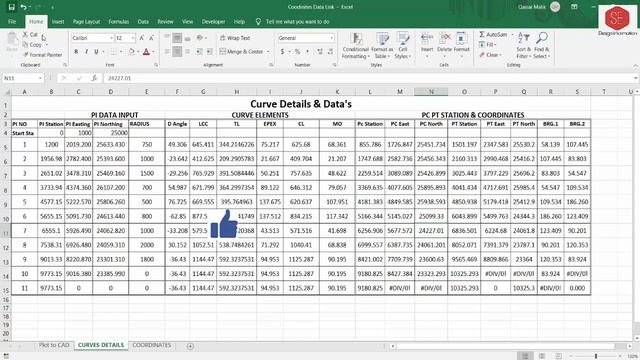Open Format as Table gallery

pos(382,45)
